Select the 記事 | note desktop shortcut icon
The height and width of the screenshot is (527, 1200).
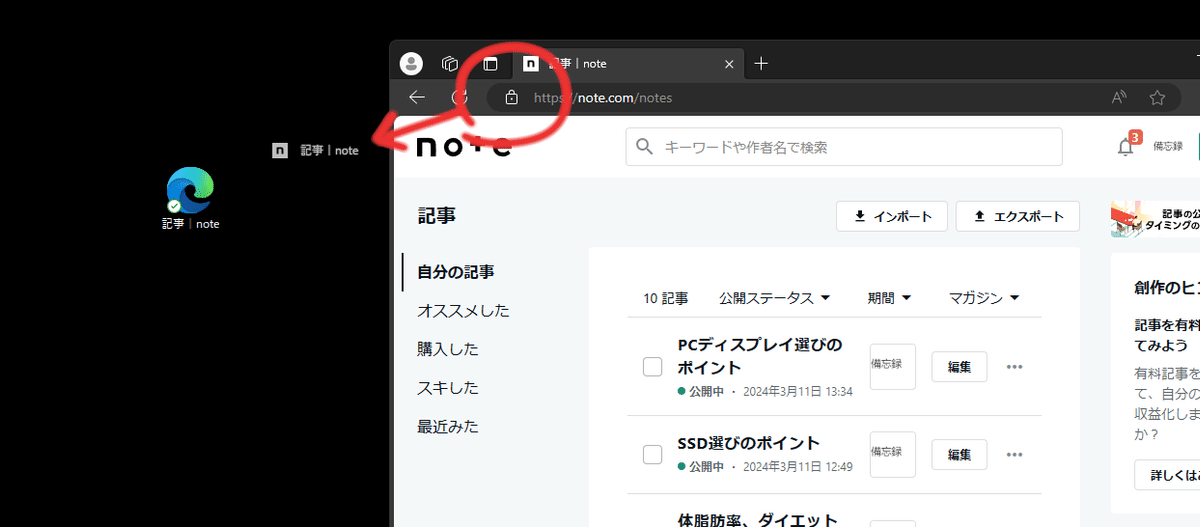pyautogui.click(x=190, y=200)
